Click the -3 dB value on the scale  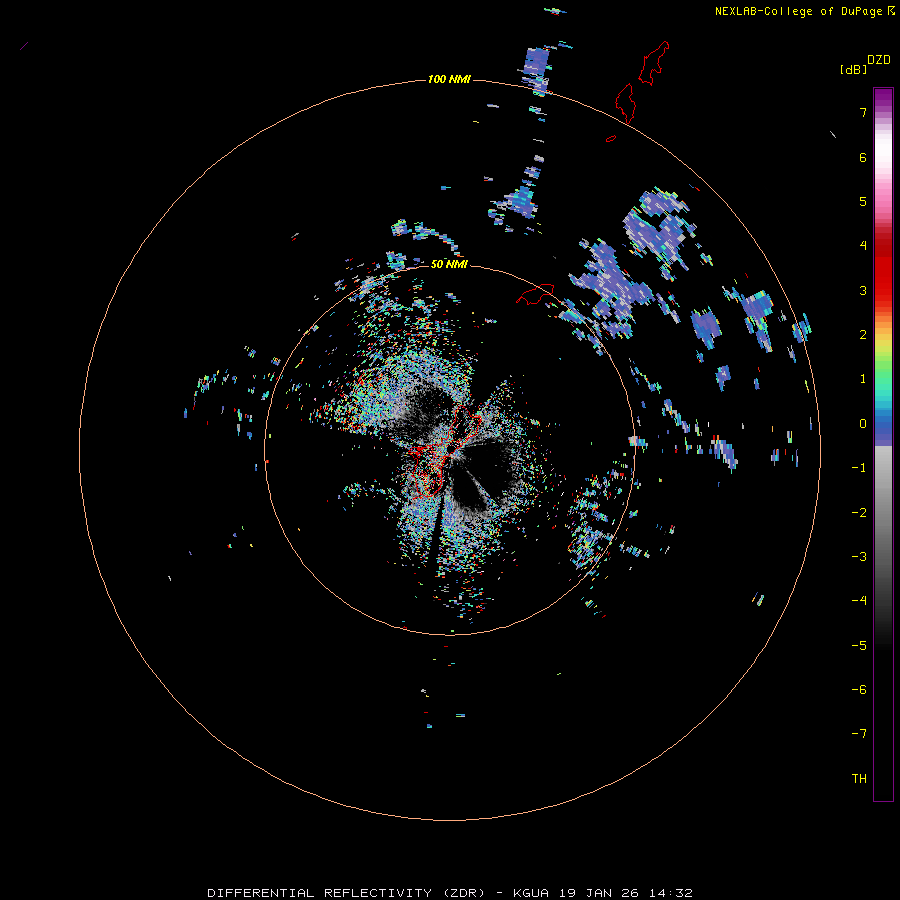tap(859, 557)
